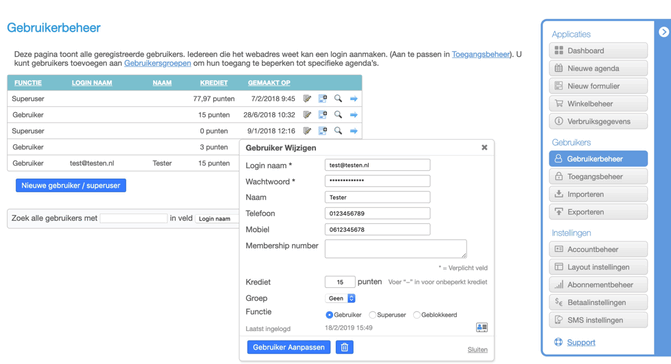The width and height of the screenshot is (671, 364).
Task: Follow the Gebruikersgroepen link in description
Action: coord(157,63)
